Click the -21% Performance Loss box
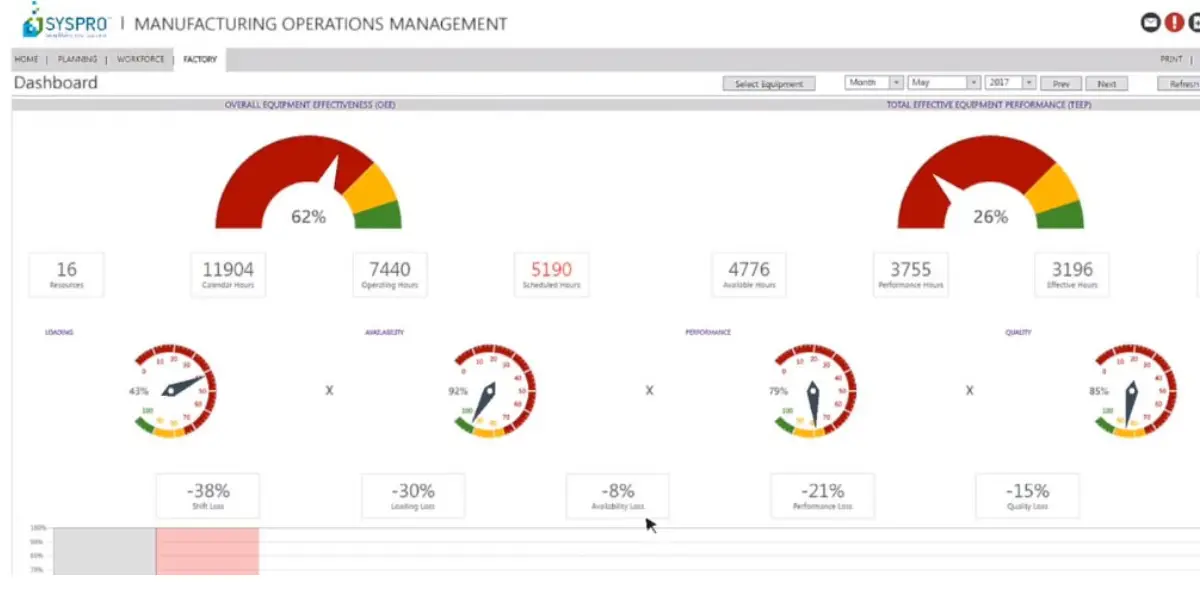The width and height of the screenshot is (1200, 600). click(823, 496)
